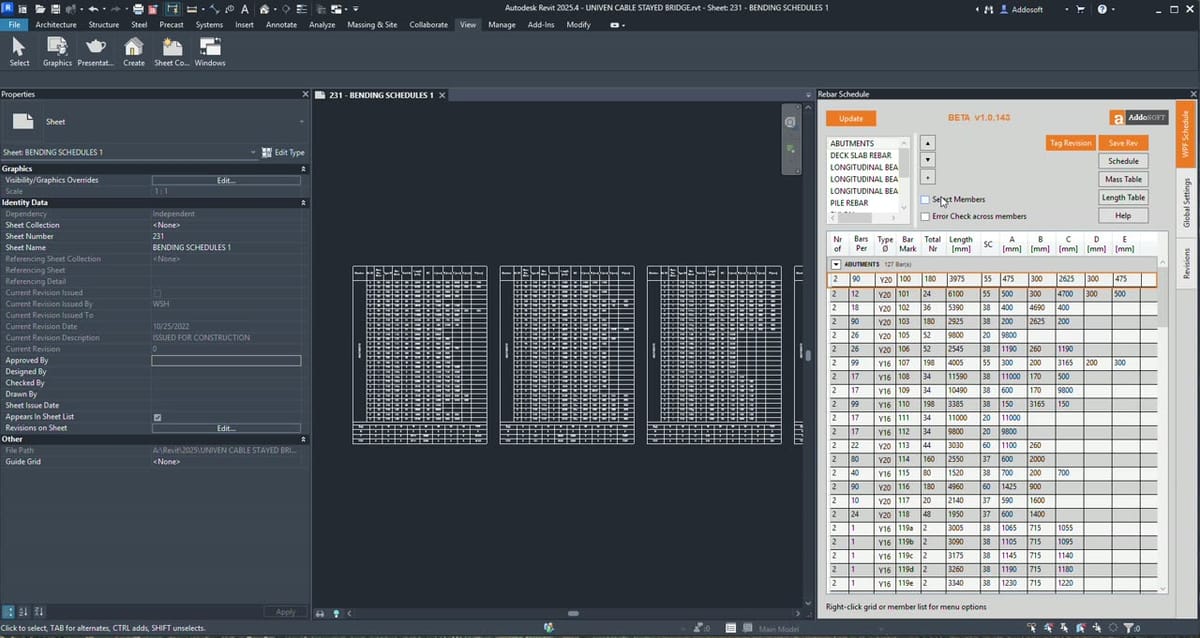Move member down with the down arrow button

pos(928,160)
